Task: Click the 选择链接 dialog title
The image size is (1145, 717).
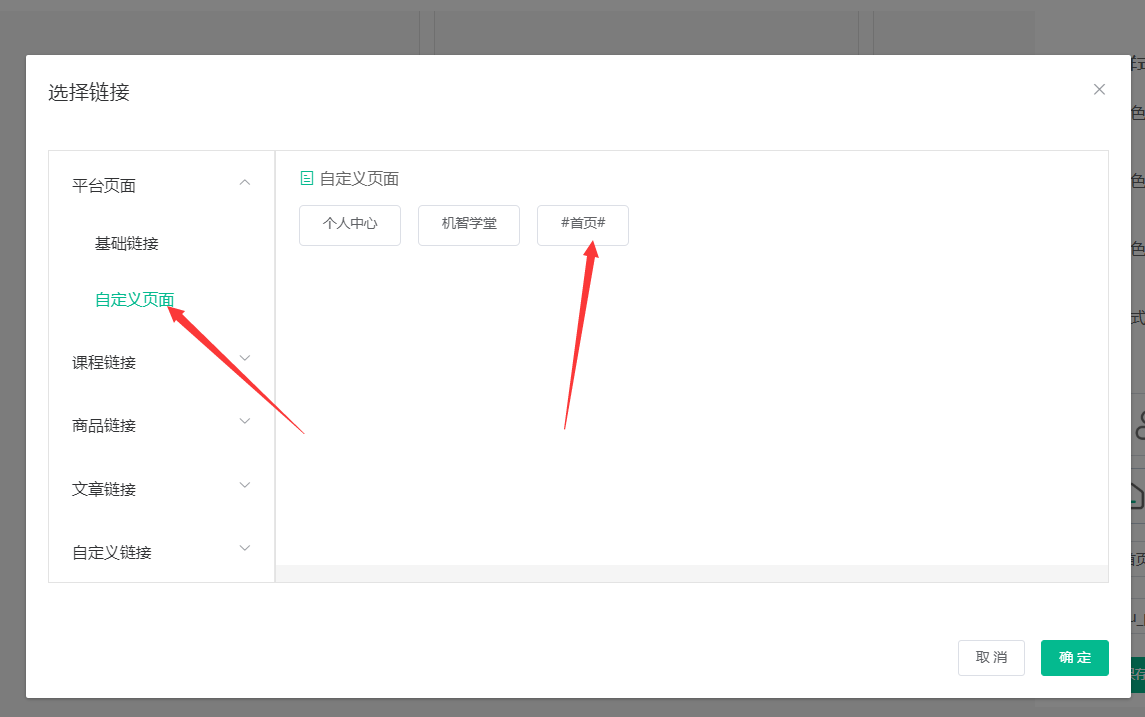Action: pyautogui.click(x=89, y=93)
